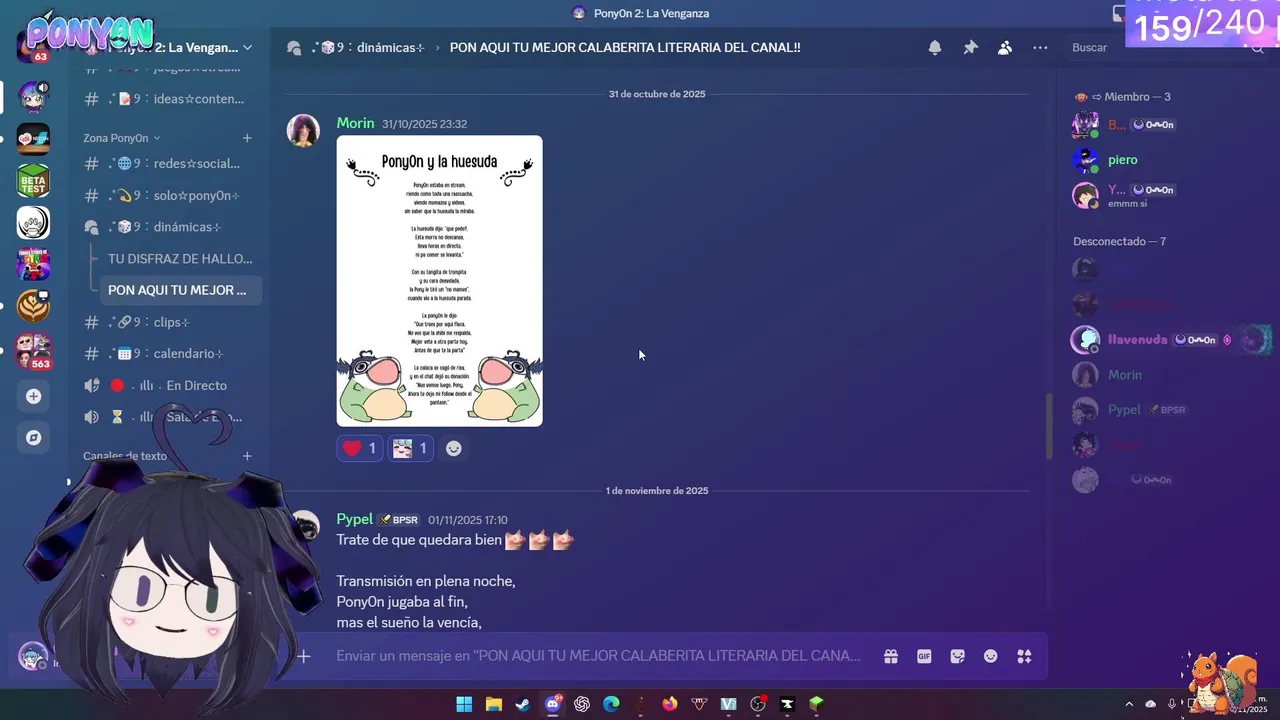Click the message input box
This screenshot has width=1280, height=720.
click(598, 656)
